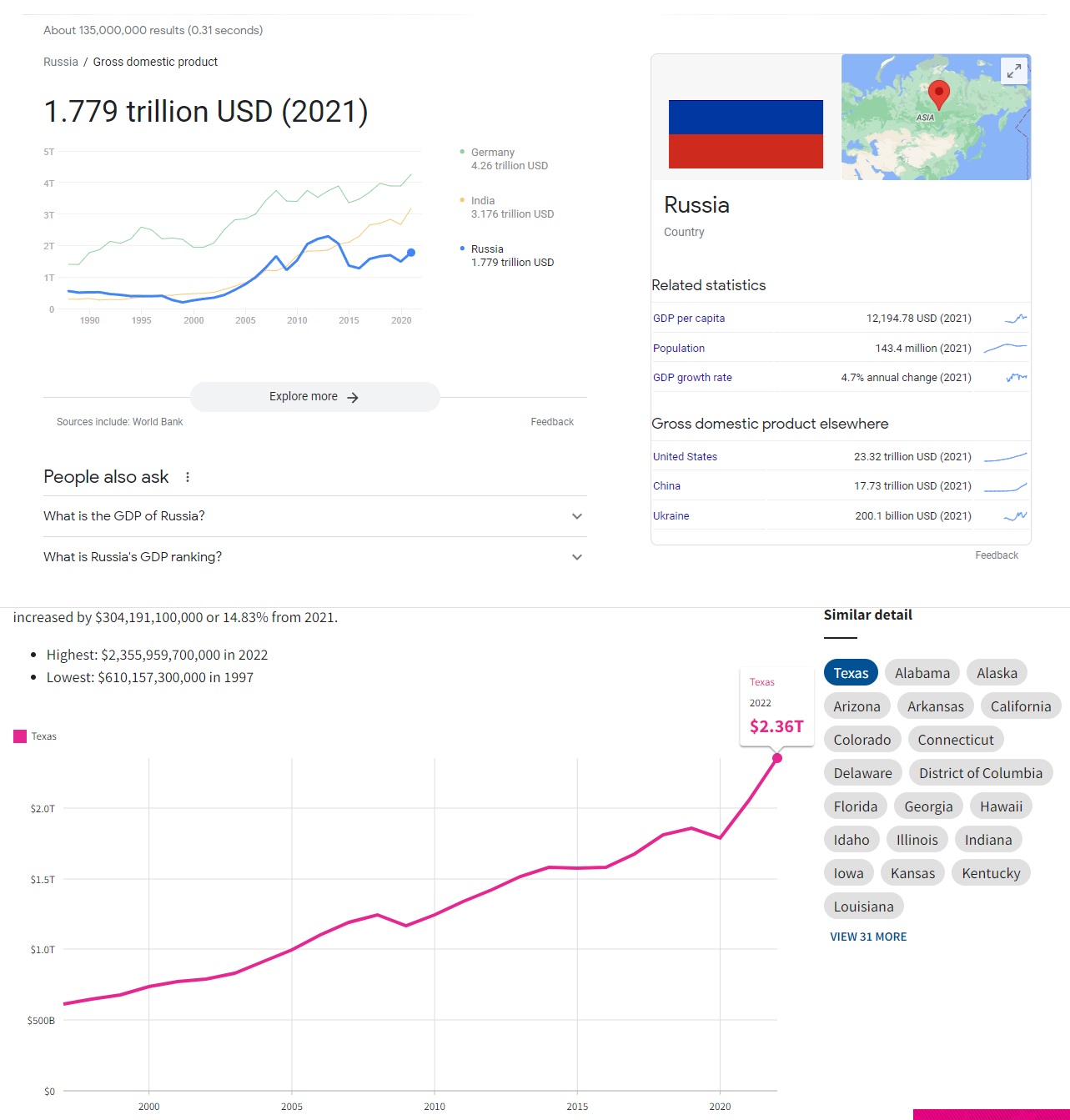The height and width of the screenshot is (1120, 1070).
Task: Expand "What is the GDP of Russia?"
Action: click(x=314, y=516)
